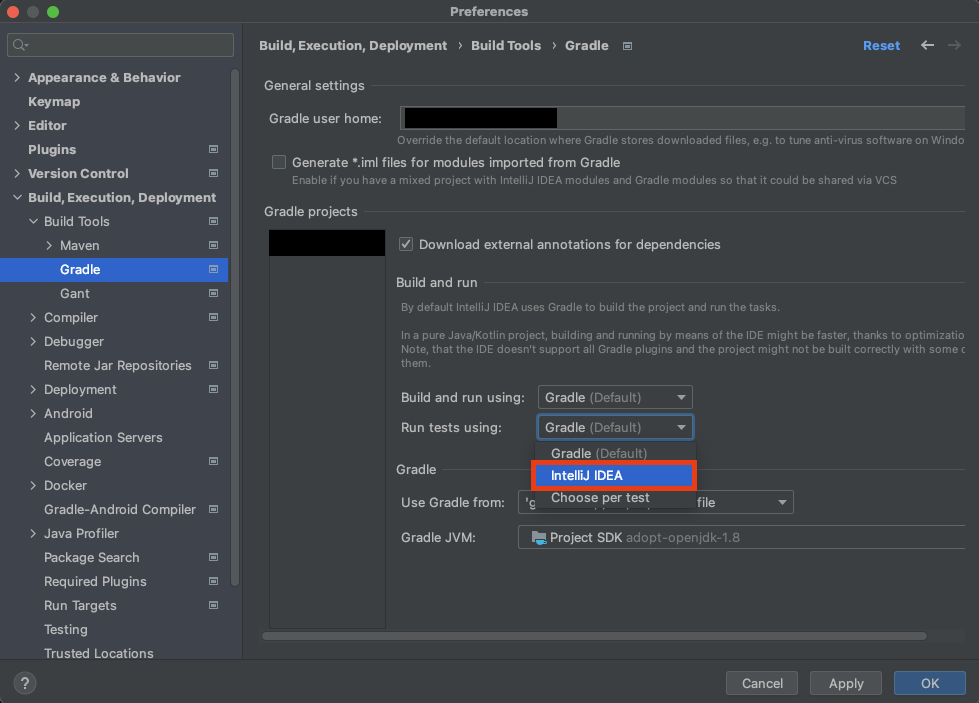Open the Gradle JVM selector

pos(742,538)
